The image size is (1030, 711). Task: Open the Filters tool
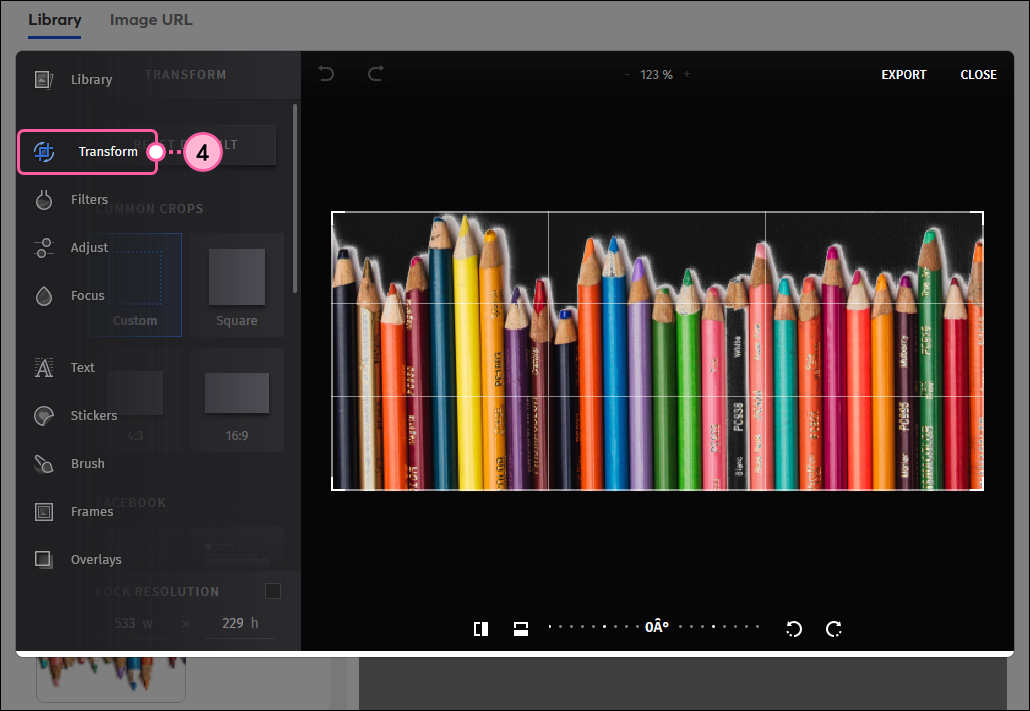[70, 200]
